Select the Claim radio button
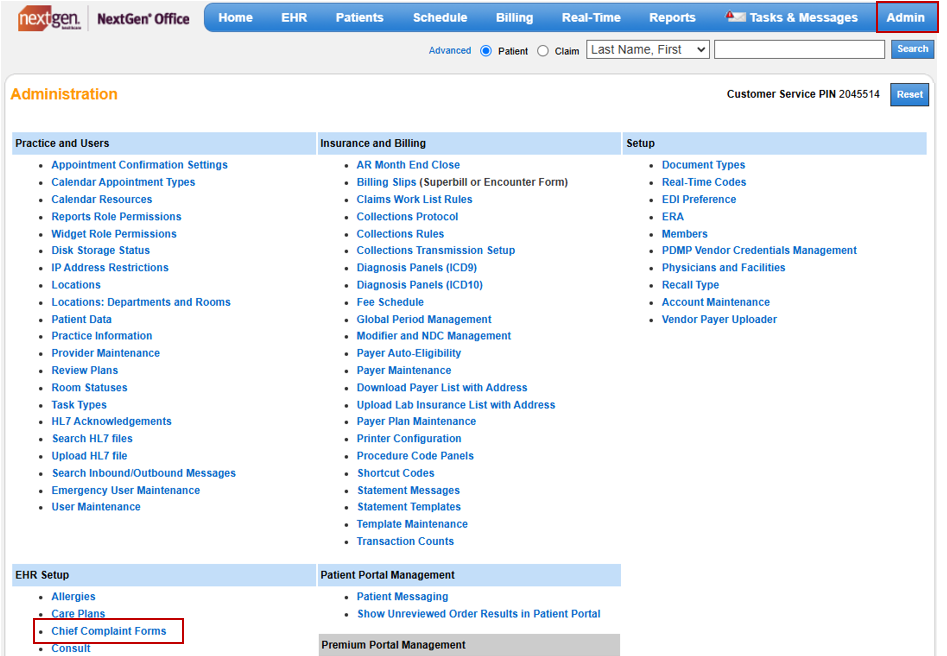This screenshot has height=656, width=947. 543,50
